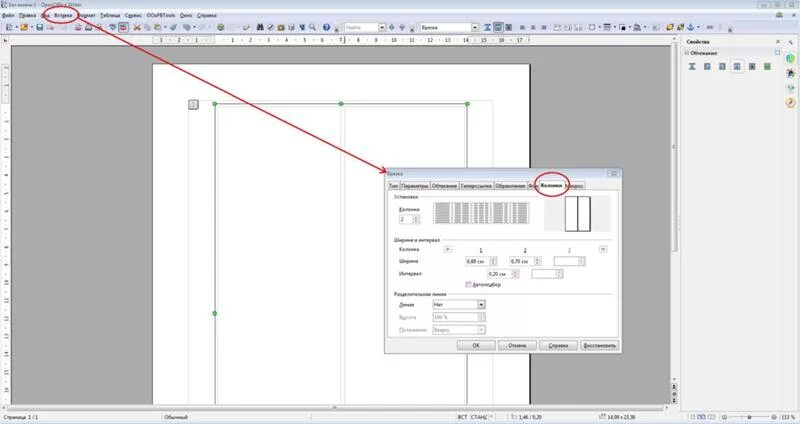Switch to the Гиперссылка tab

point(476,186)
